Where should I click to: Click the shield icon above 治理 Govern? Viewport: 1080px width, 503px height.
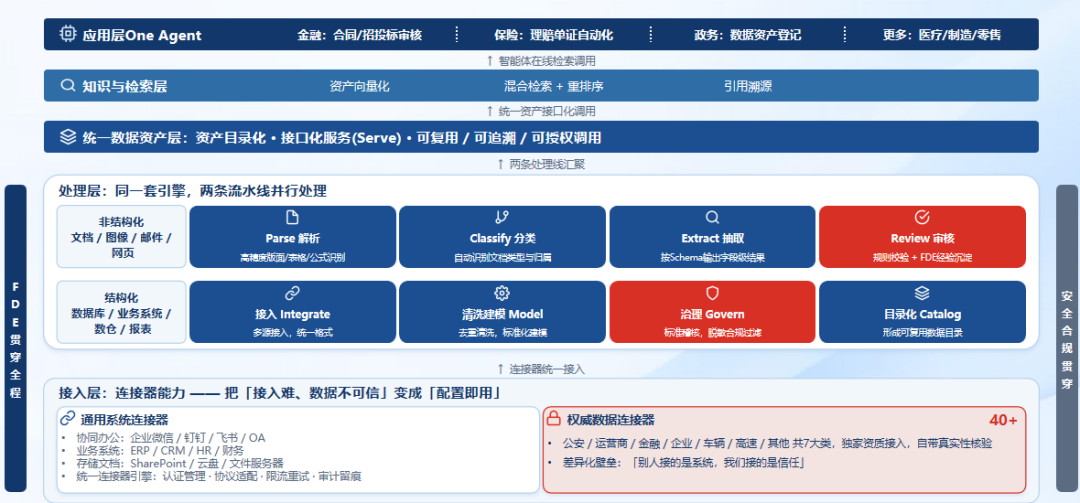[x=712, y=294]
